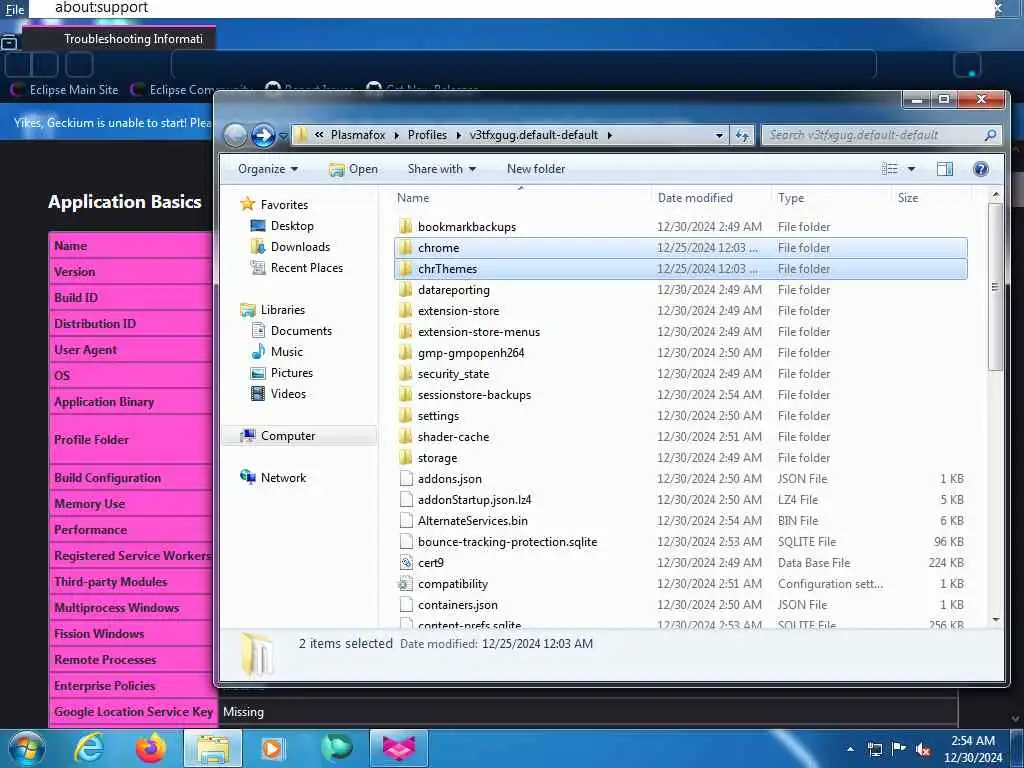The height and width of the screenshot is (768, 1024).
Task: Select addonStartup.json.lz4 file
Action: 474,500
